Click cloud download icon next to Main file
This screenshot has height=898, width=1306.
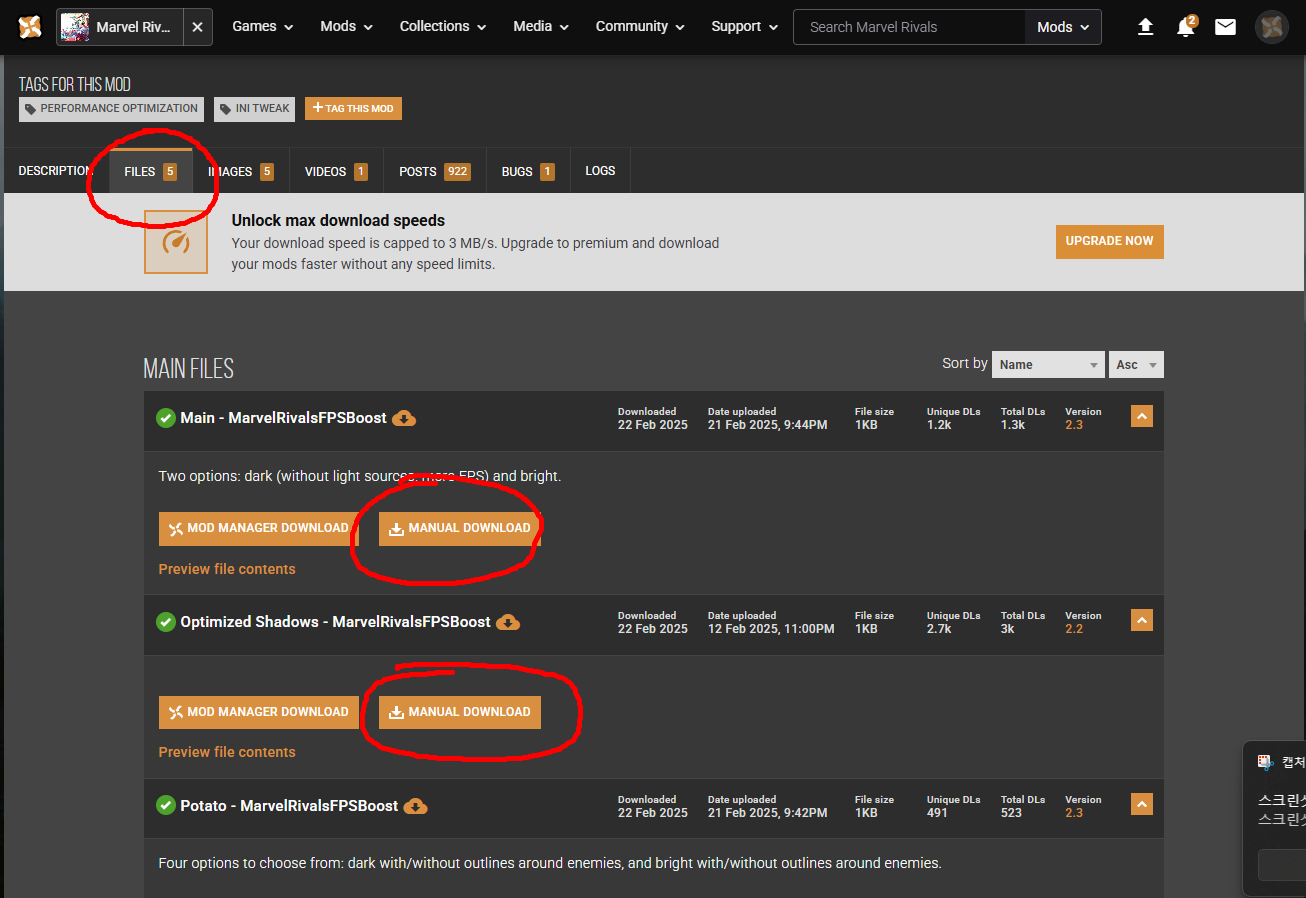[x=404, y=418]
